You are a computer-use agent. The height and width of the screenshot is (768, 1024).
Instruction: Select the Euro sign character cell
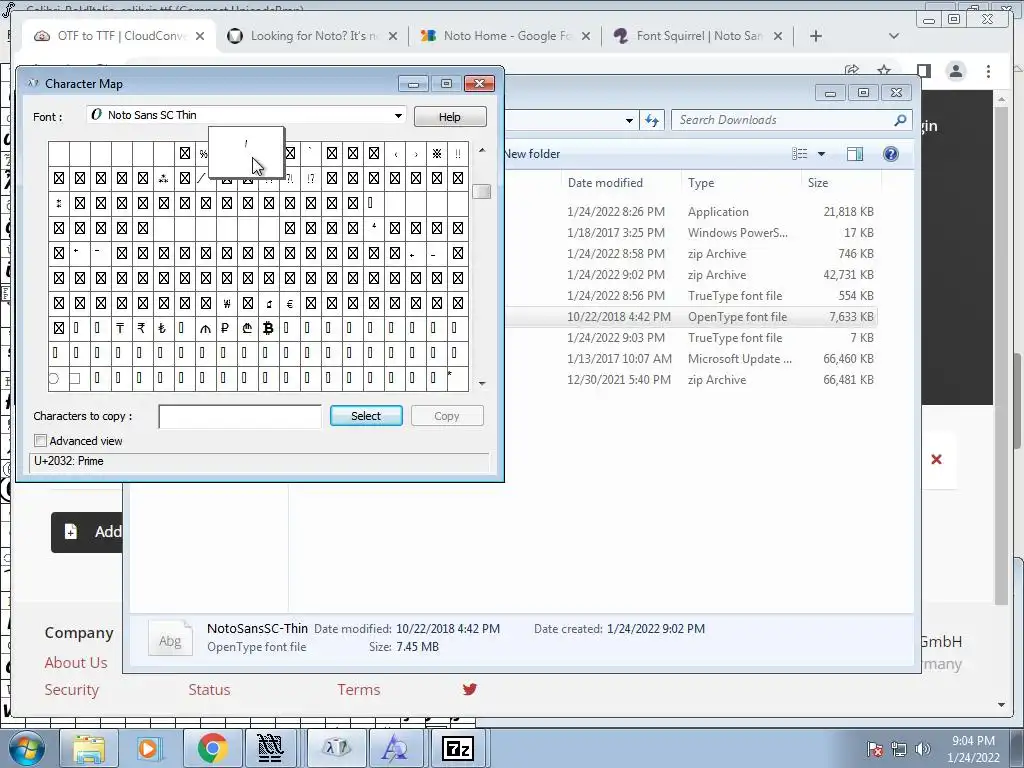tap(289, 303)
